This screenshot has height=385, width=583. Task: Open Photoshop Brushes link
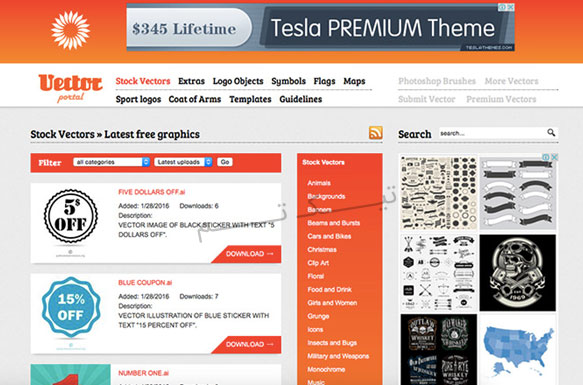click(x=437, y=81)
